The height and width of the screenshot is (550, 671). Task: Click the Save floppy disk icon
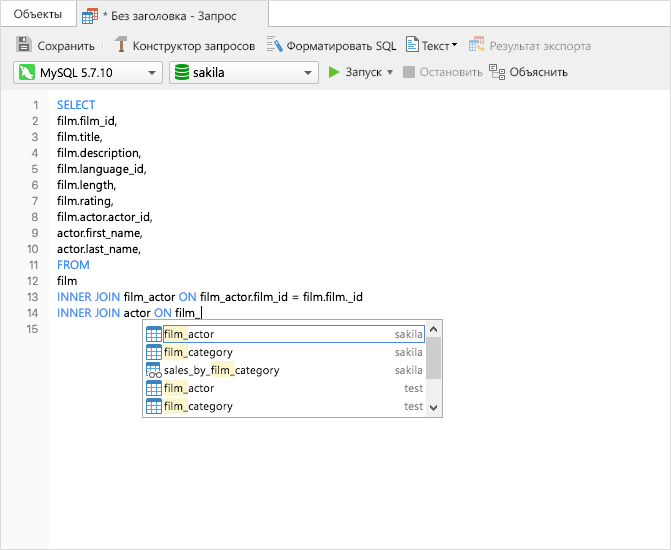[24, 45]
